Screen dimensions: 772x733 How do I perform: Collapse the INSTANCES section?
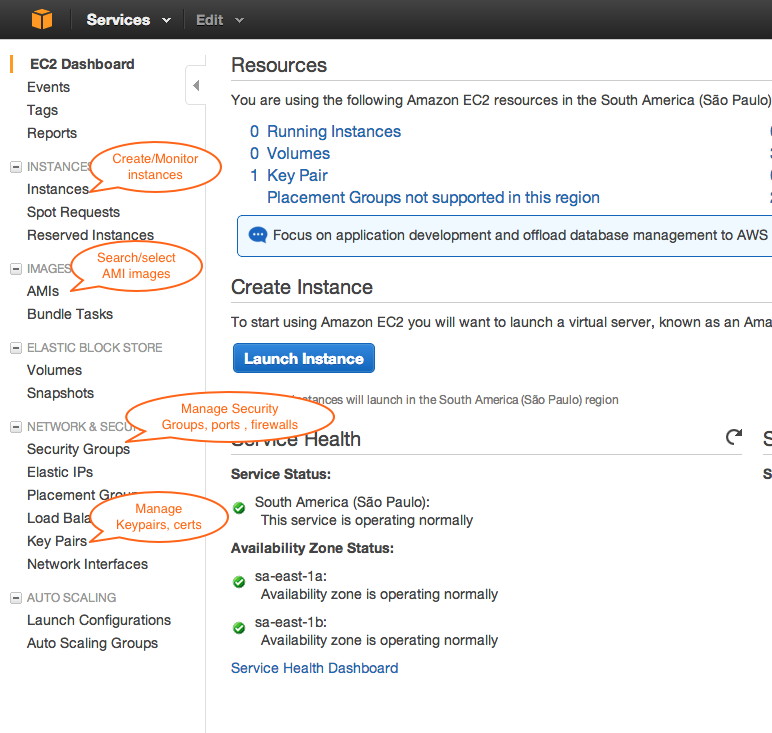coord(16,167)
